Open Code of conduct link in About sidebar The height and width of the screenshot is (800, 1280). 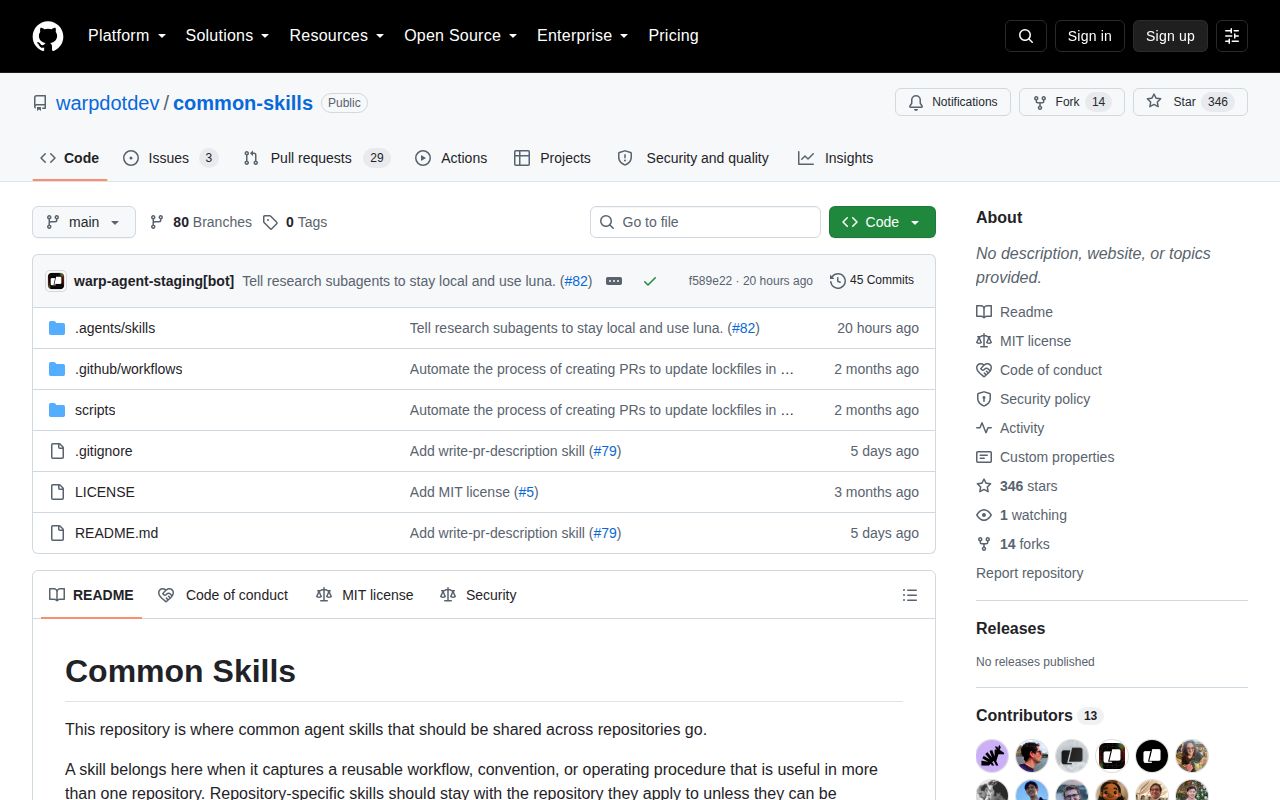1039,370
